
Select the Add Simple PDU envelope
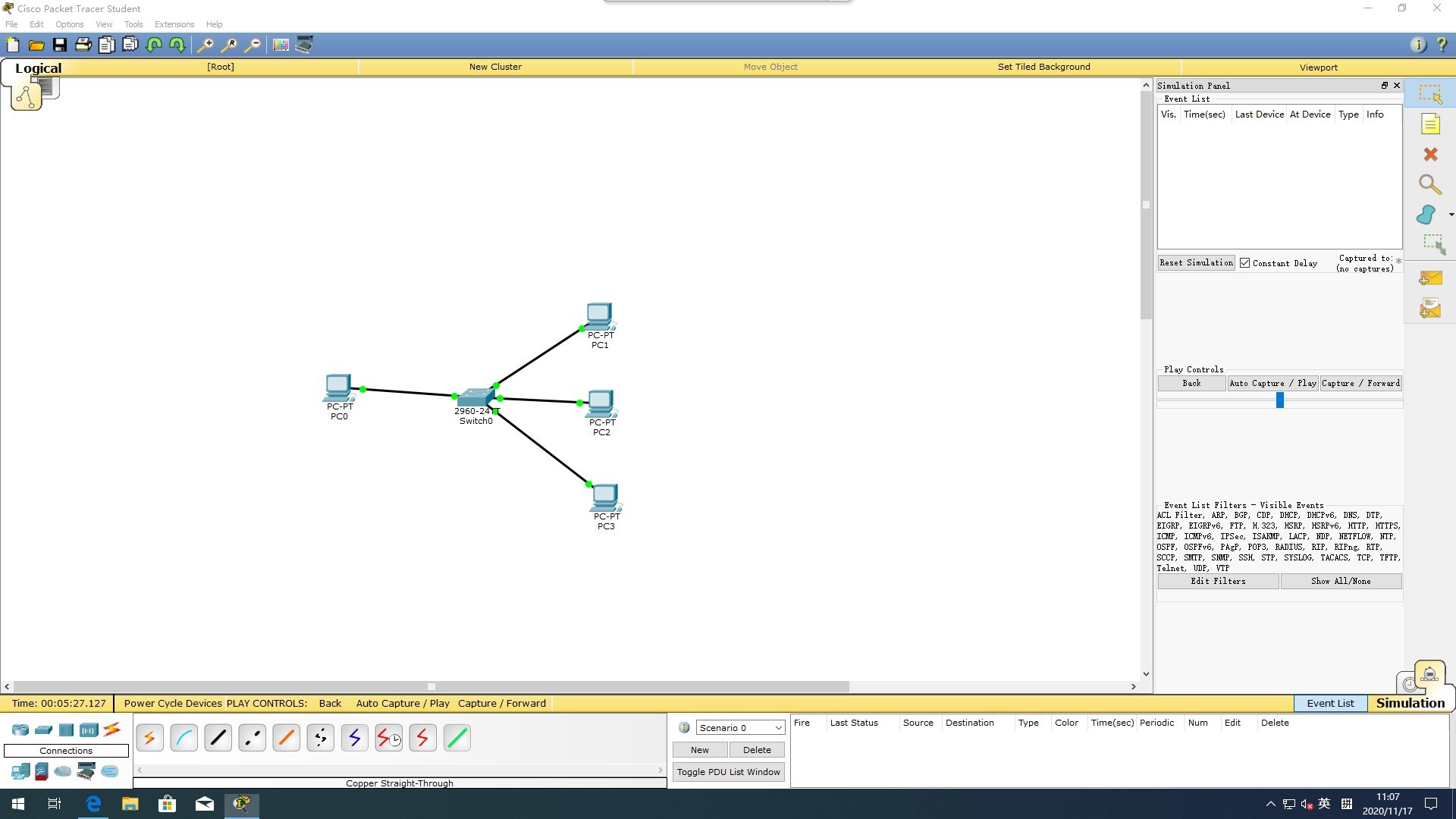pyautogui.click(x=1430, y=278)
